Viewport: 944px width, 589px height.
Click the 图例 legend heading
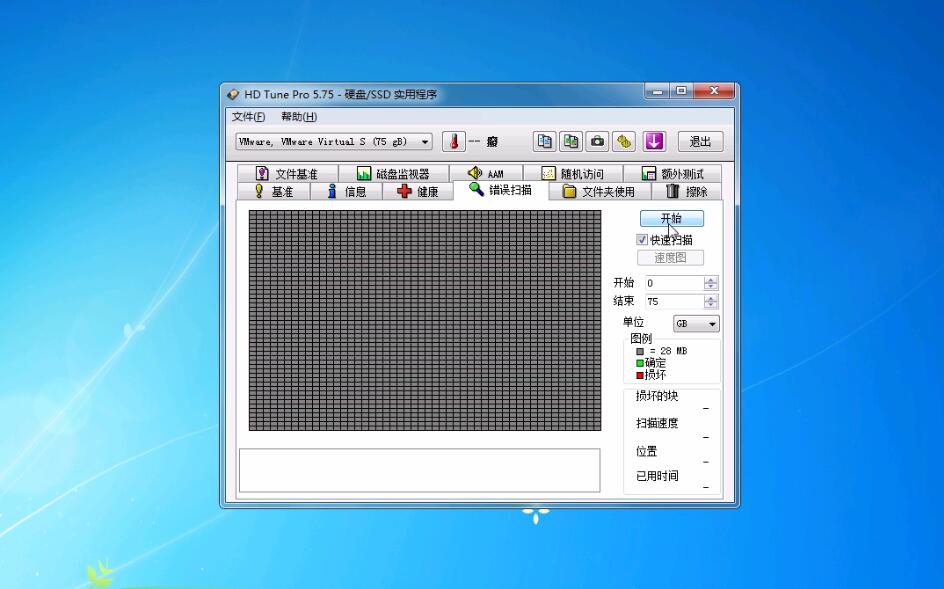pyautogui.click(x=641, y=338)
